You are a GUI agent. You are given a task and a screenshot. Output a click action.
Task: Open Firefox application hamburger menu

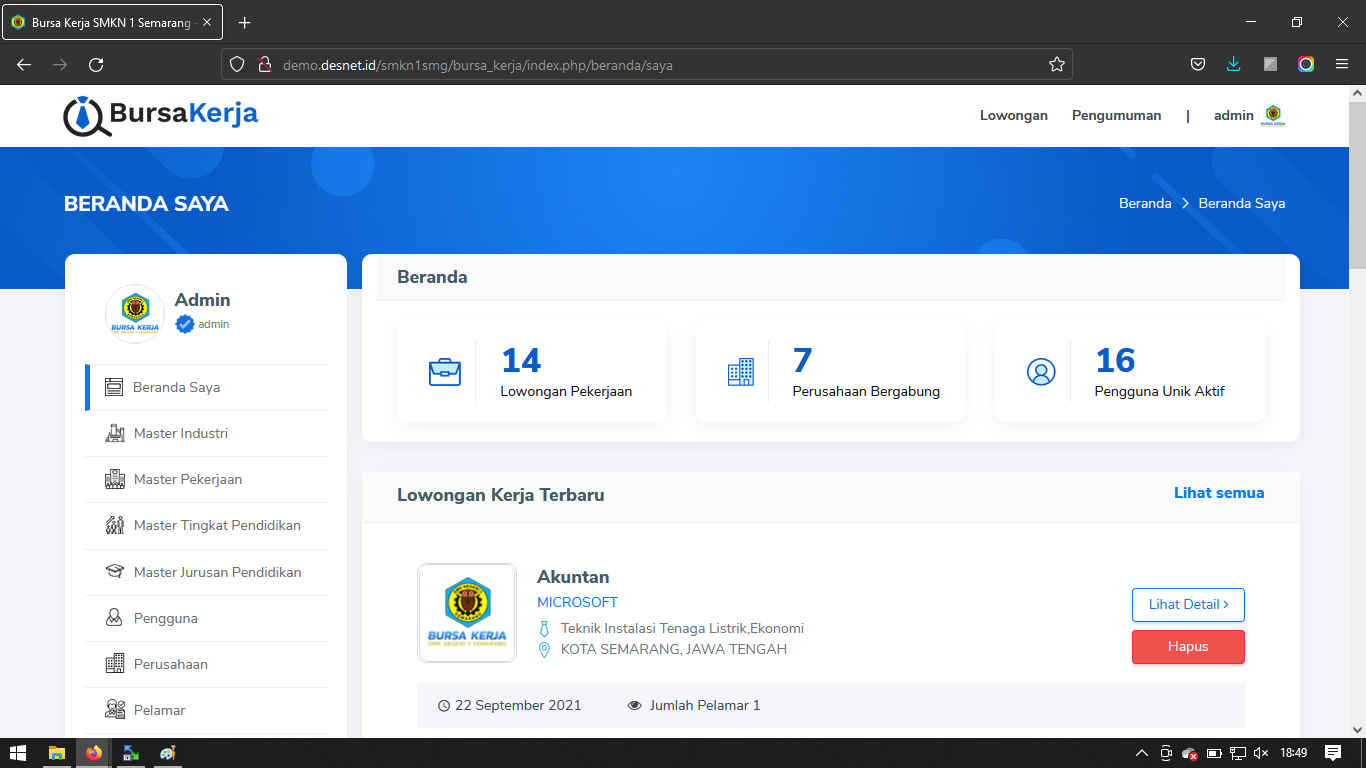point(1341,65)
